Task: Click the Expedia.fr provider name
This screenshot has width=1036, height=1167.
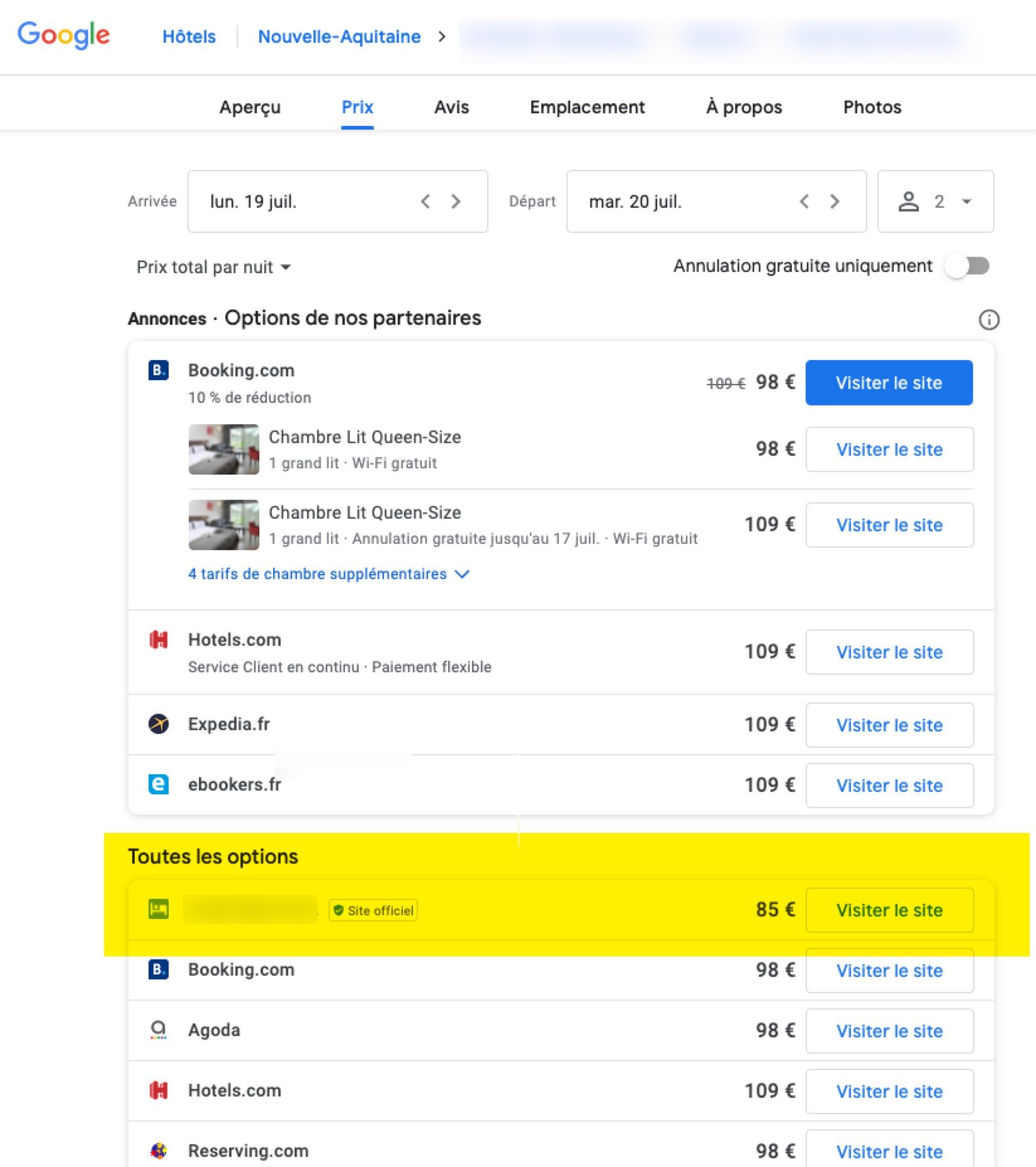Action: (228, 724)
